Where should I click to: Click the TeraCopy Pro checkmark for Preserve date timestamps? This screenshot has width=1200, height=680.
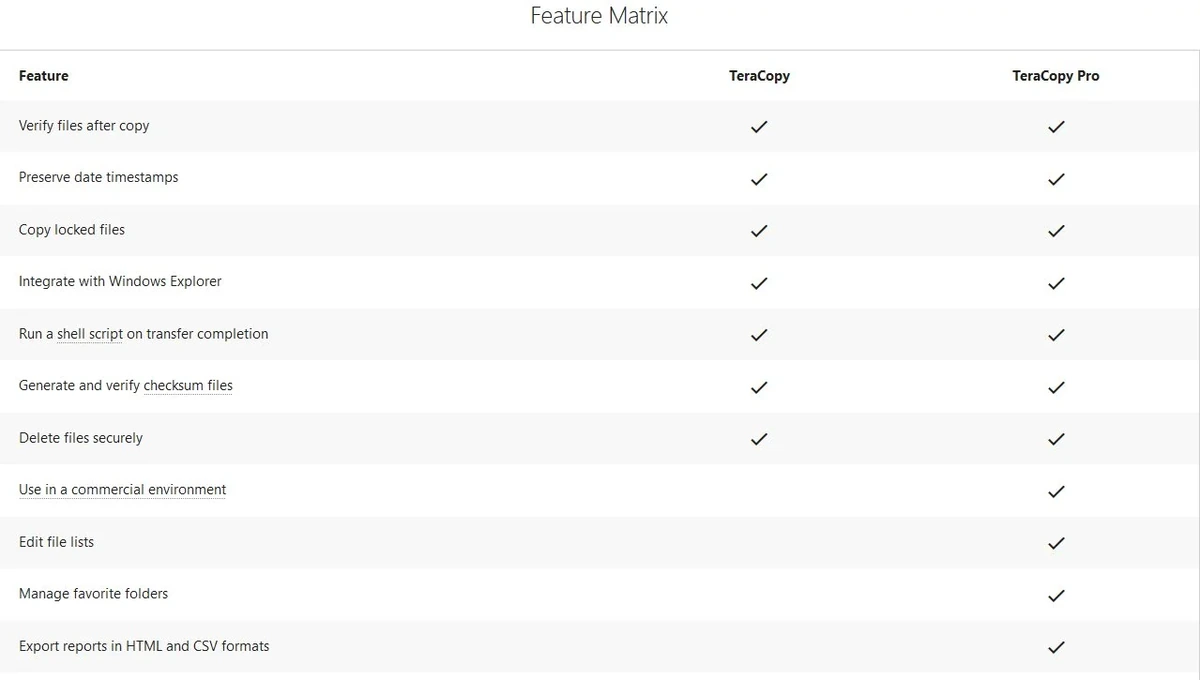[x=1056, y=179]
